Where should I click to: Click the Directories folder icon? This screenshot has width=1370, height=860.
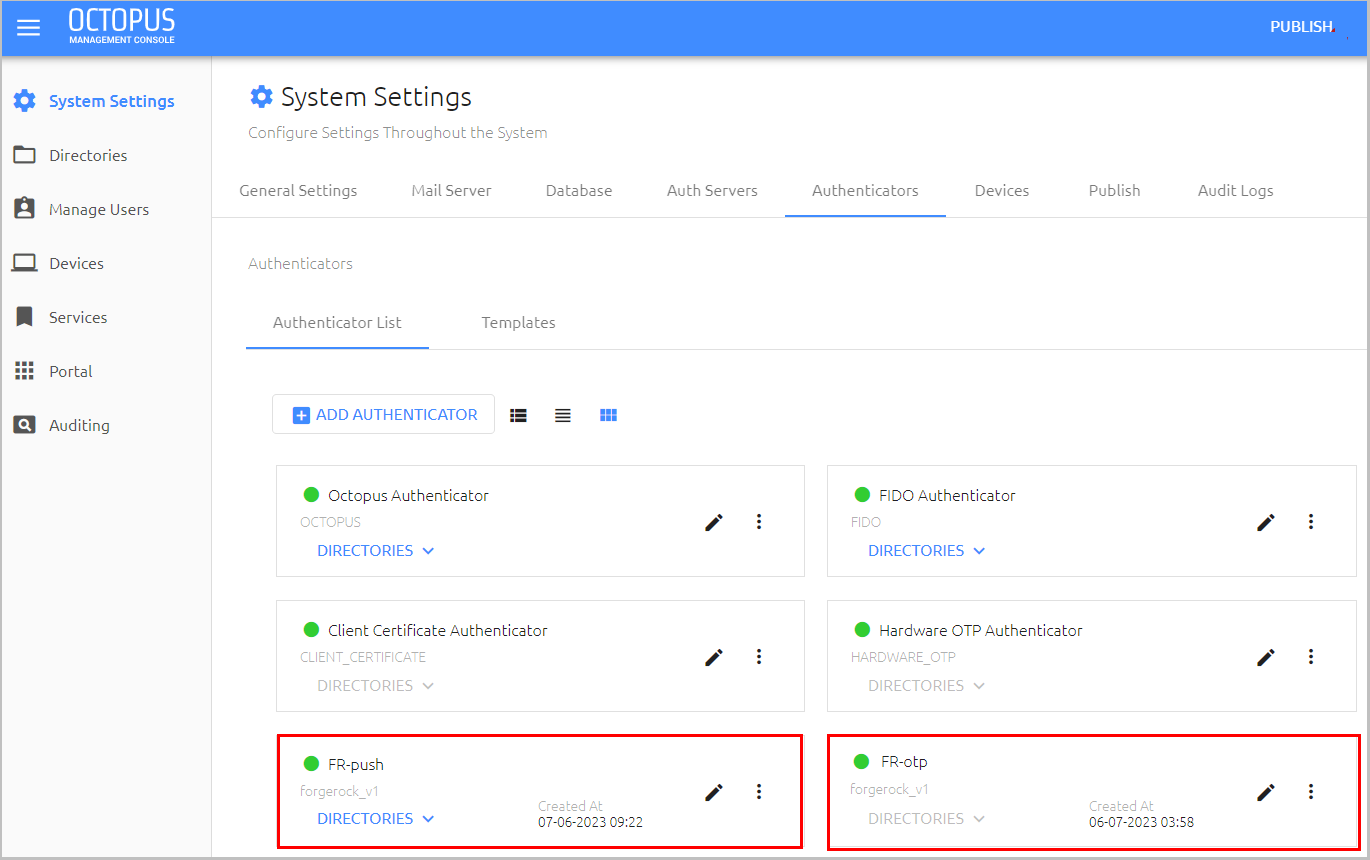pyautogui.click(x=24, y=155)
